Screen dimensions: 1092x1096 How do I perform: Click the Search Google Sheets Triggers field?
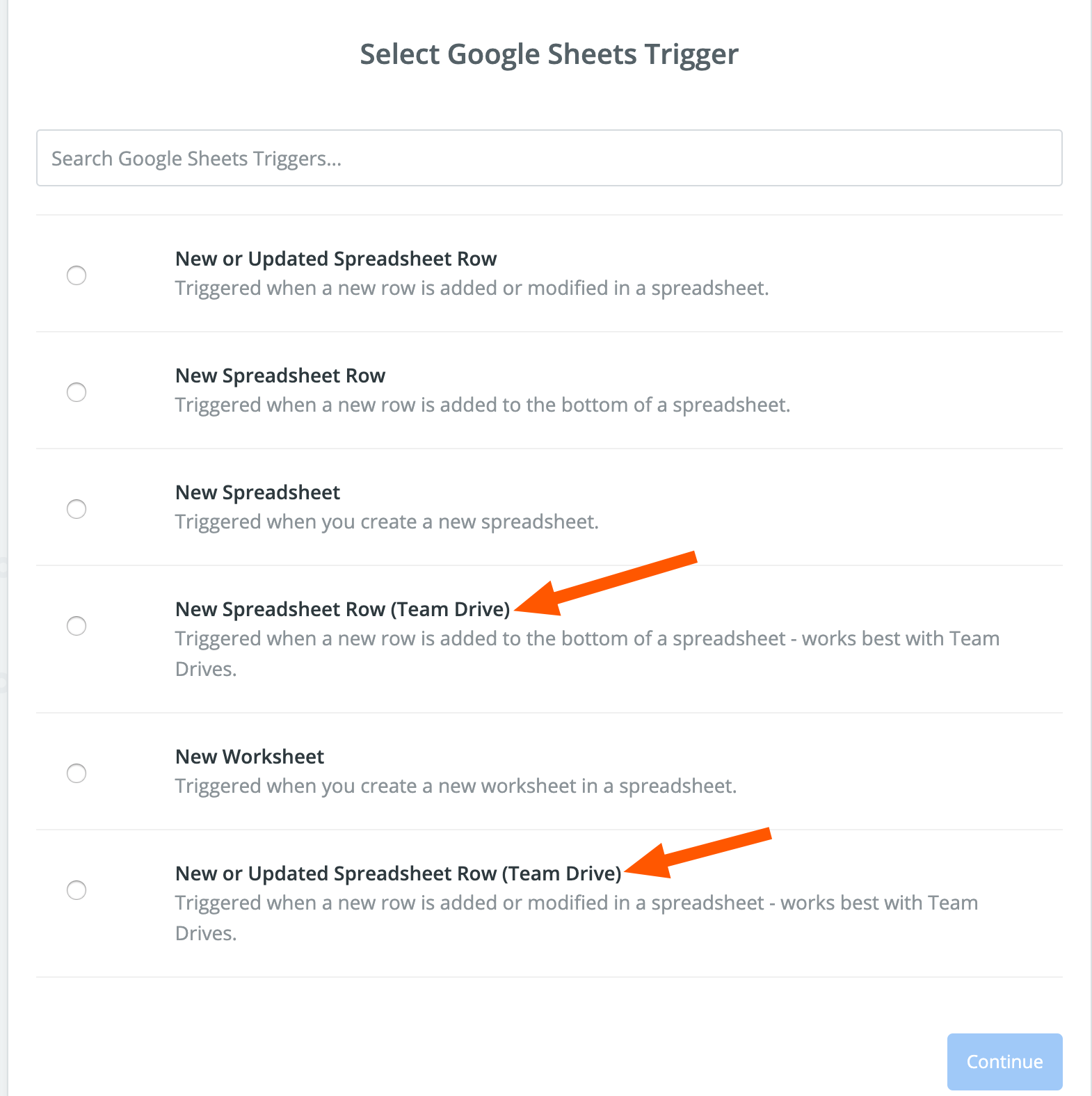point(549,159)
